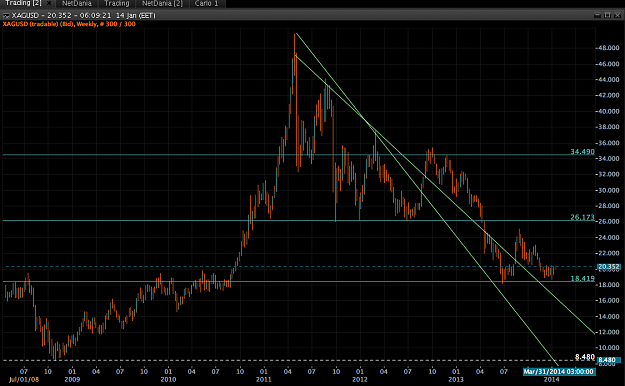
Task: Close the Trading [2] tab
Action: coord(49,3)
